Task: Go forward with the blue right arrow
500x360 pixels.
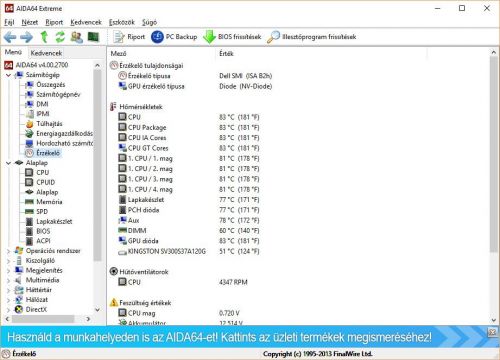Action: pyautogui.click(x=27, y=37)
